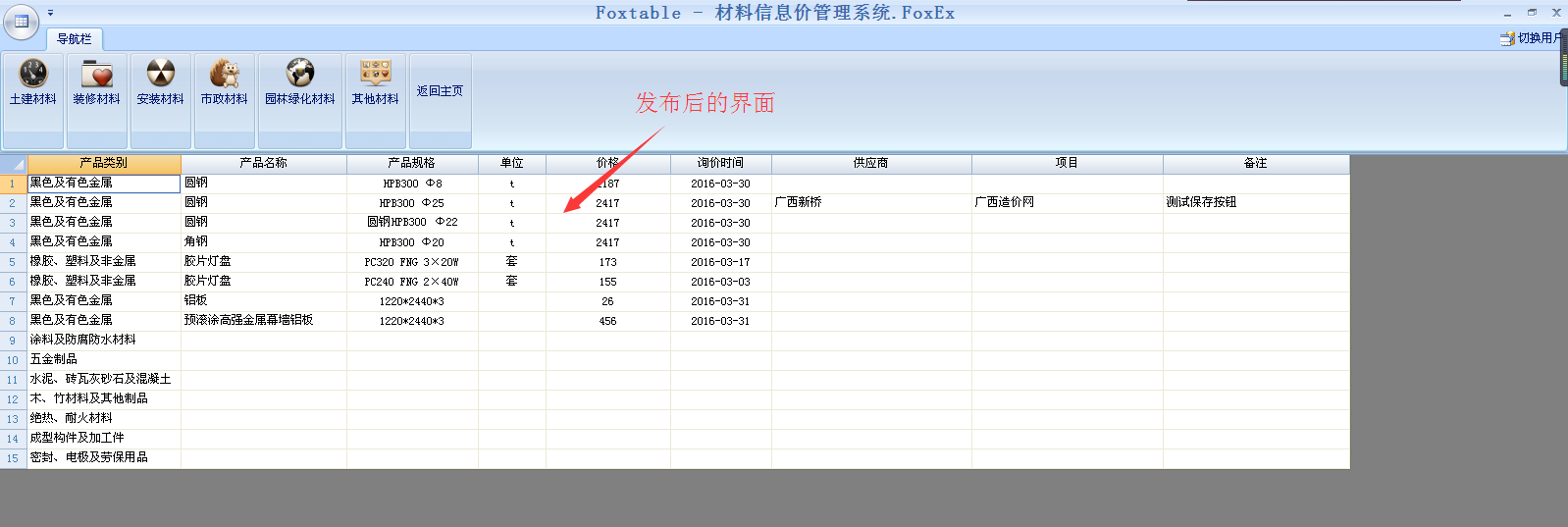Click the 广西造价网 project cell
The image size is (1568, 527).
(1068, 203)
